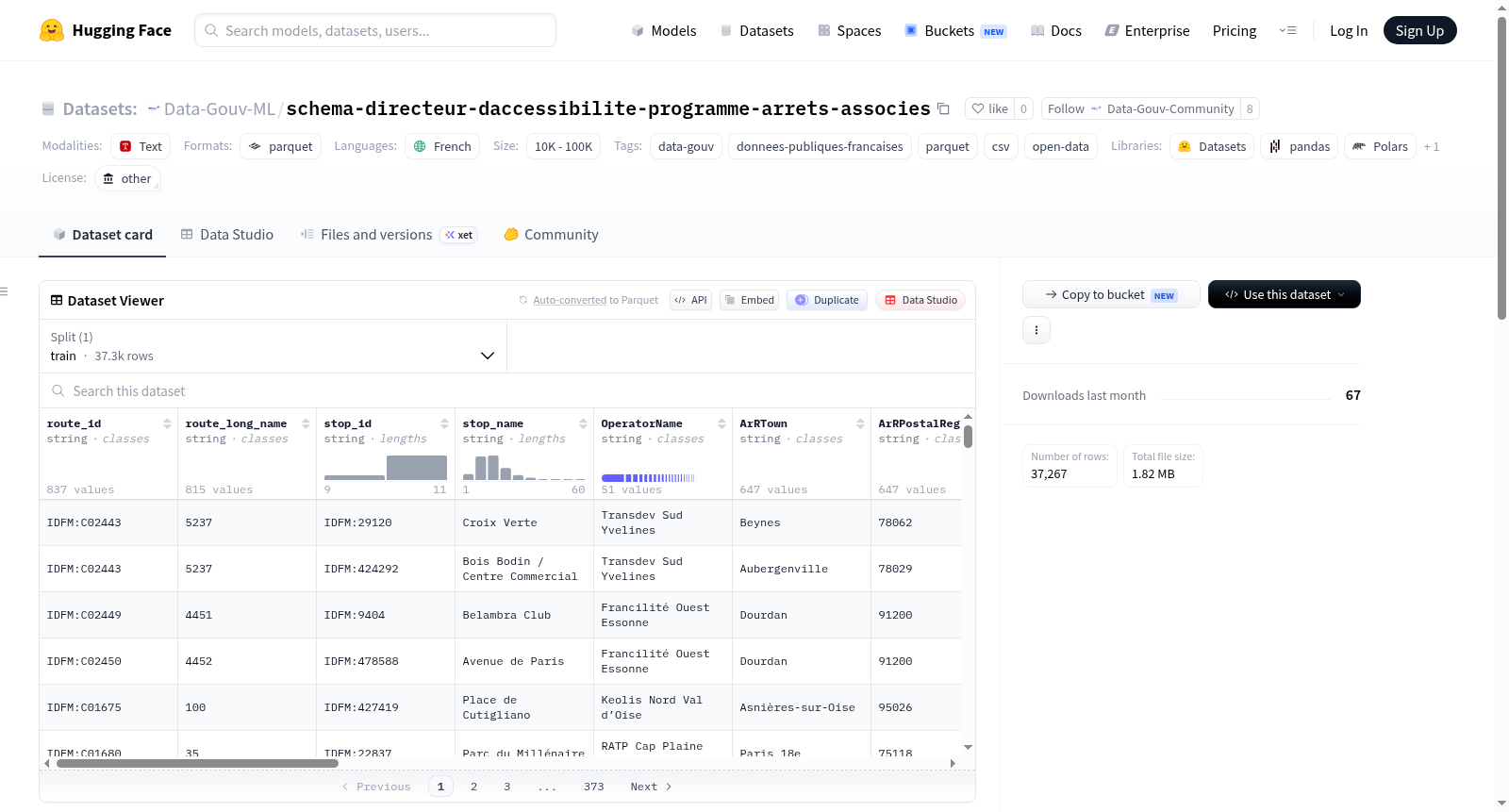Focus the 'Search this dataset' field

[x=507, y=390]
